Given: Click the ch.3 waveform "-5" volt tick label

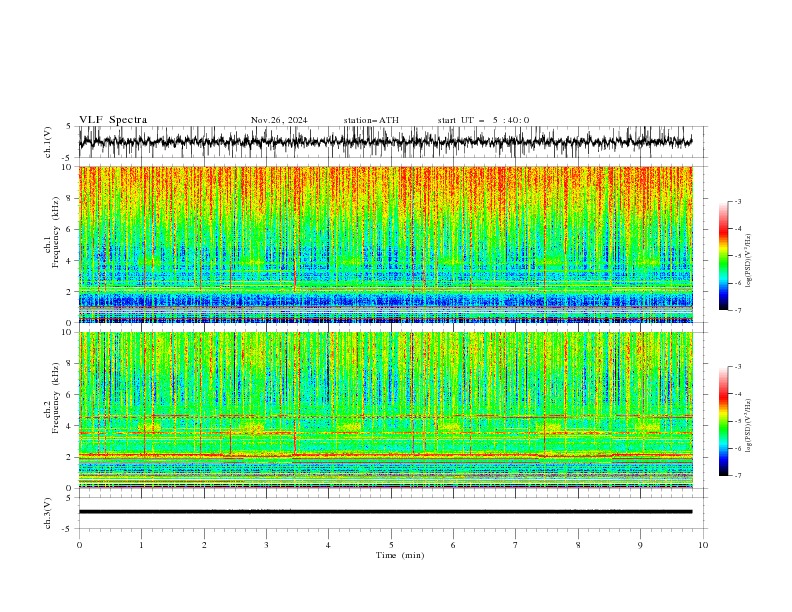Looking at the screenshot, I should point(68,529).
